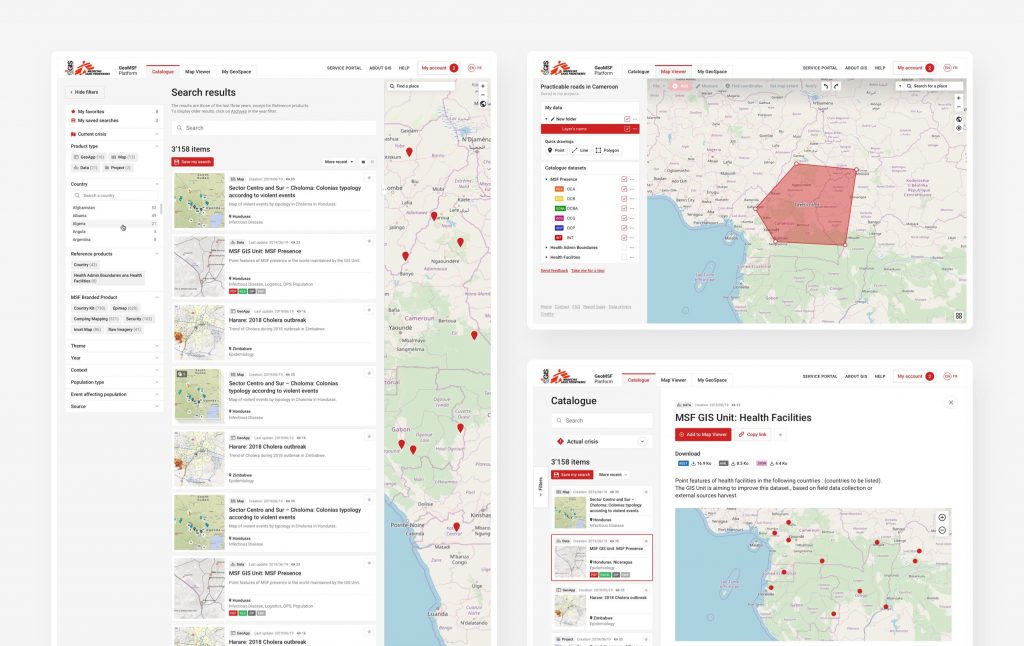Toggle the New folder visibility checkbox

pos(627,119)
